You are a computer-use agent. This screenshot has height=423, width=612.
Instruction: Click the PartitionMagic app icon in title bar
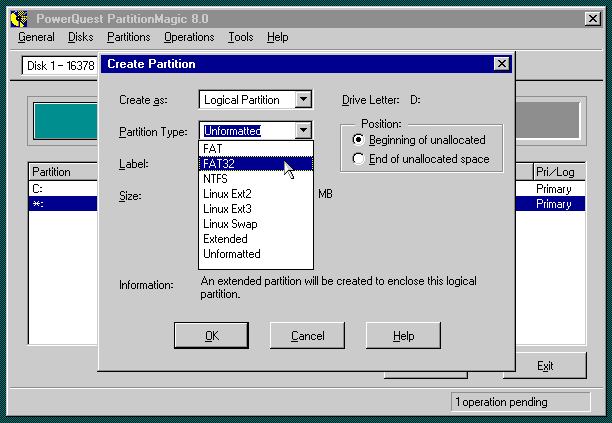point(18,17)
